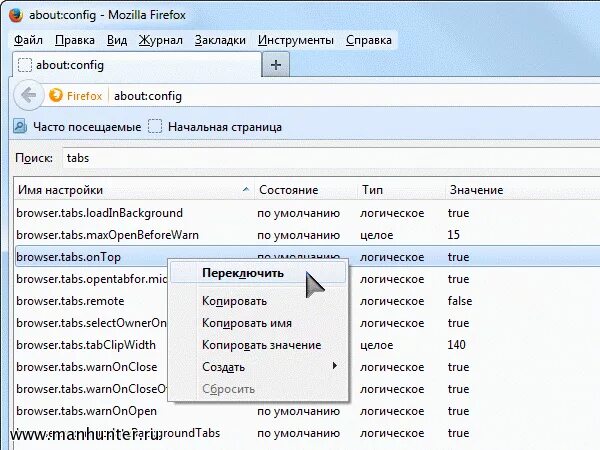Click the Firefox logo in title bar
Image resolution: width=600 pixels, height=450 pixels.
pyautogui.click(x=16, y=15)
